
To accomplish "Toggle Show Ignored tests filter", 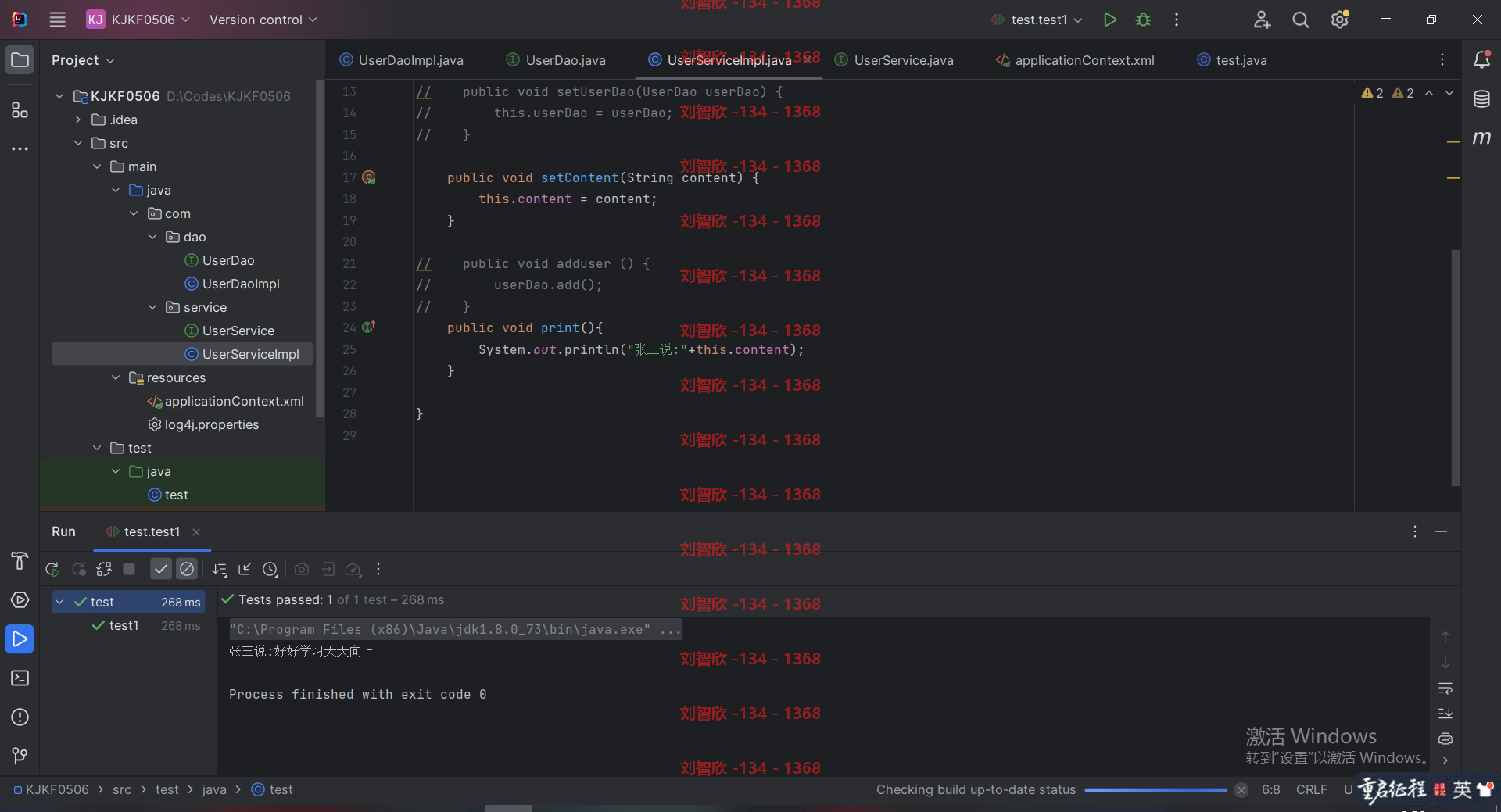I will pyautogui.click(x=187, y=570).
